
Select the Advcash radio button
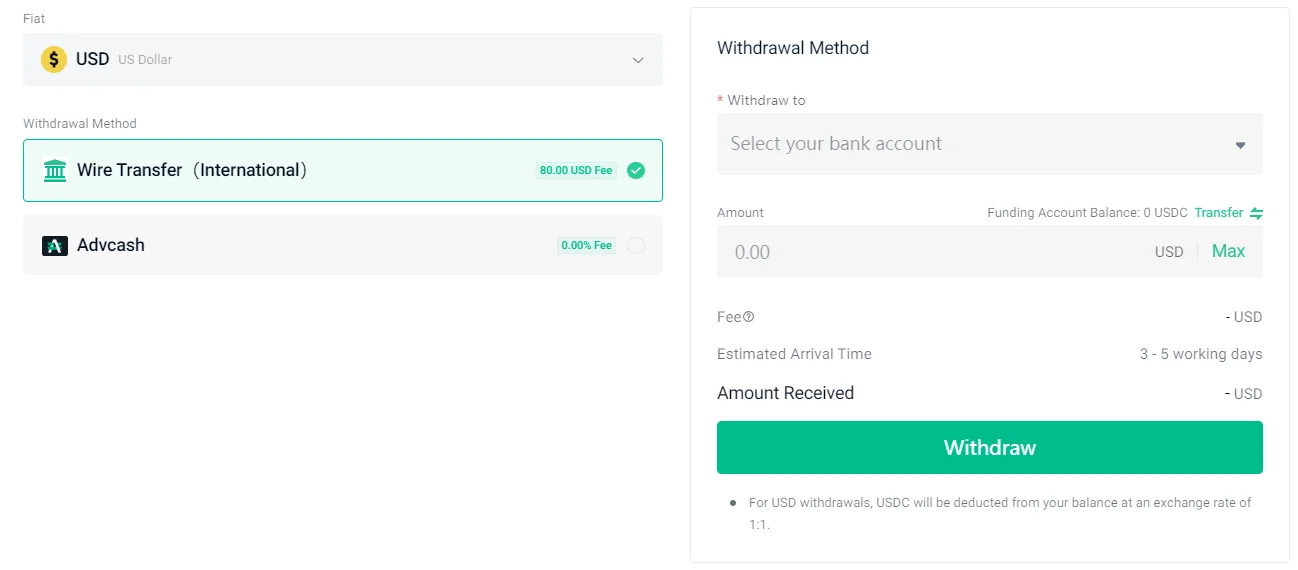[x=636, y=245]
